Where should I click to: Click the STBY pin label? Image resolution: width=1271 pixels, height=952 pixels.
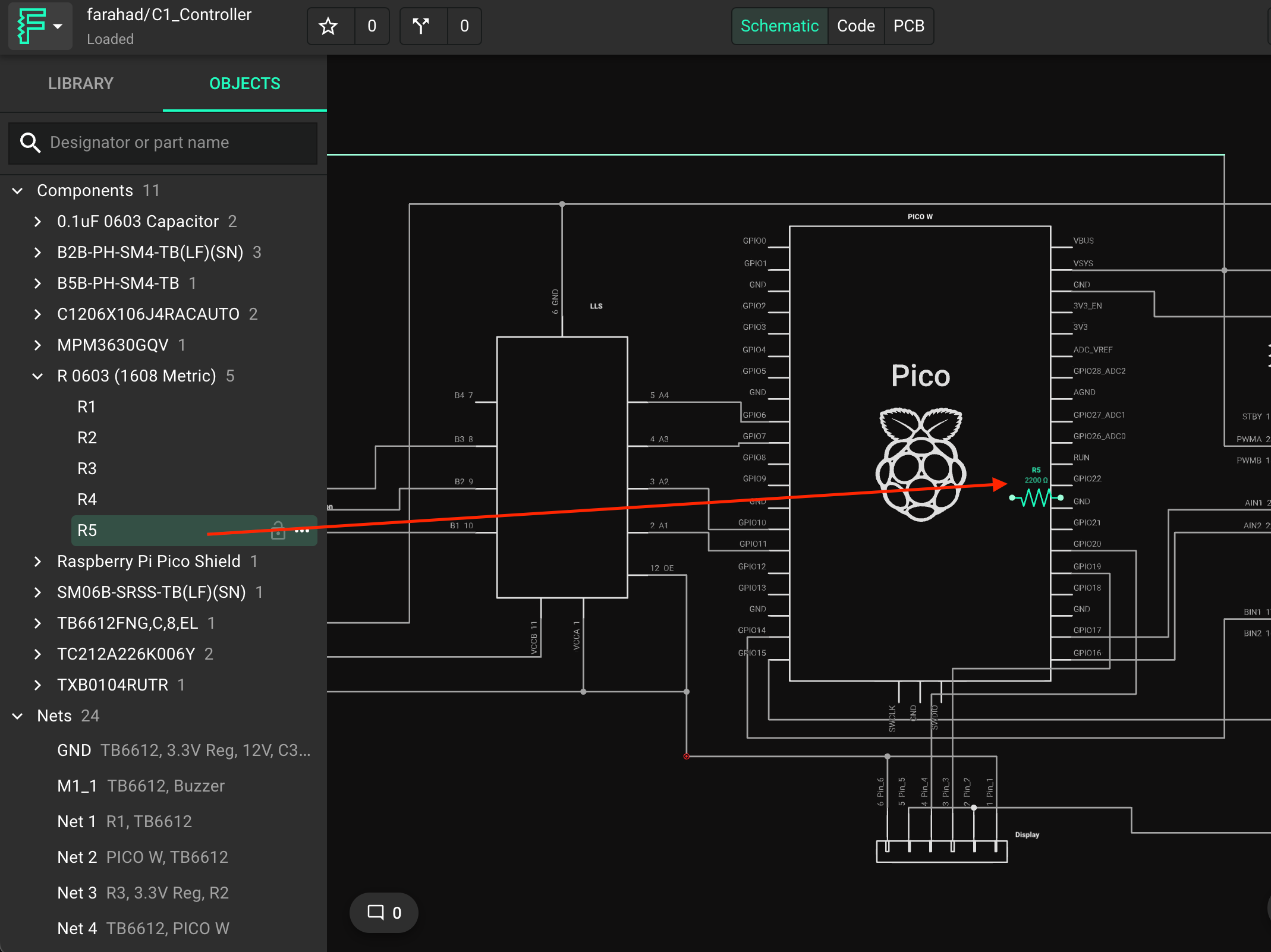point(1252,417)
